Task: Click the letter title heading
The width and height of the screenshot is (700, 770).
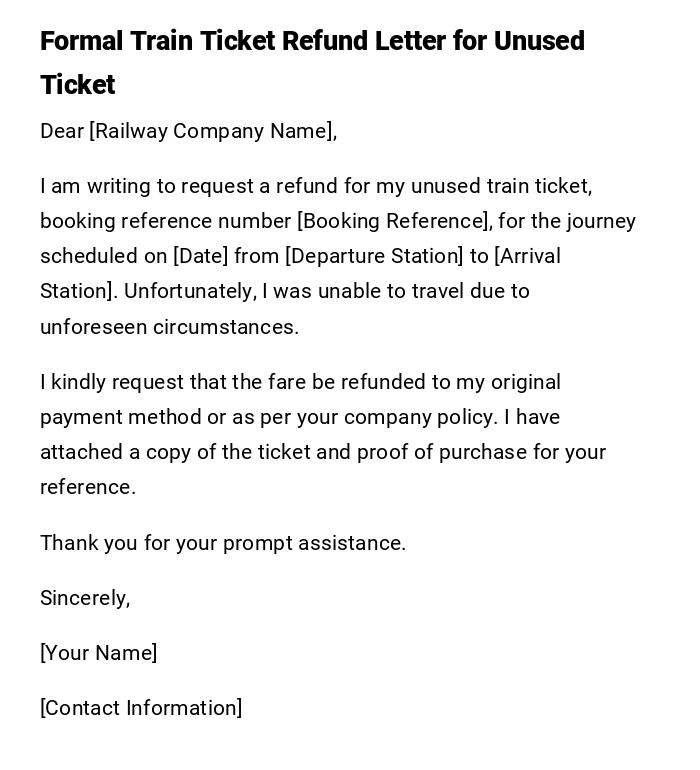Action: click(312, 42)
